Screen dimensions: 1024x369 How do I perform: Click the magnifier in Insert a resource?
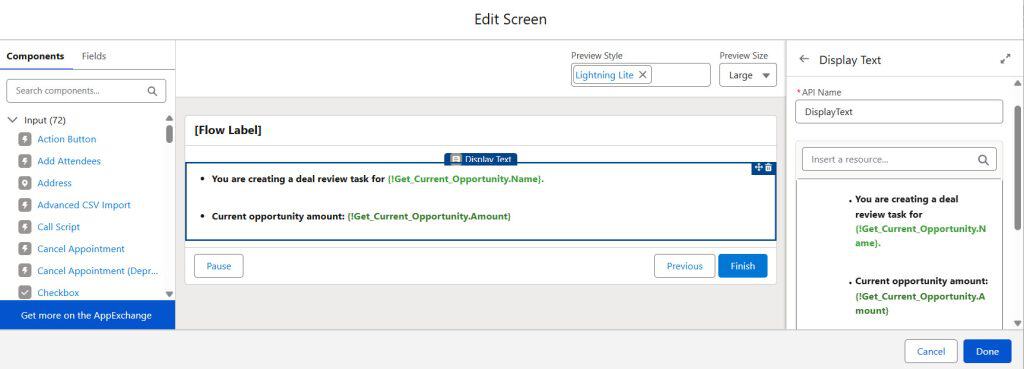(983, 159)
